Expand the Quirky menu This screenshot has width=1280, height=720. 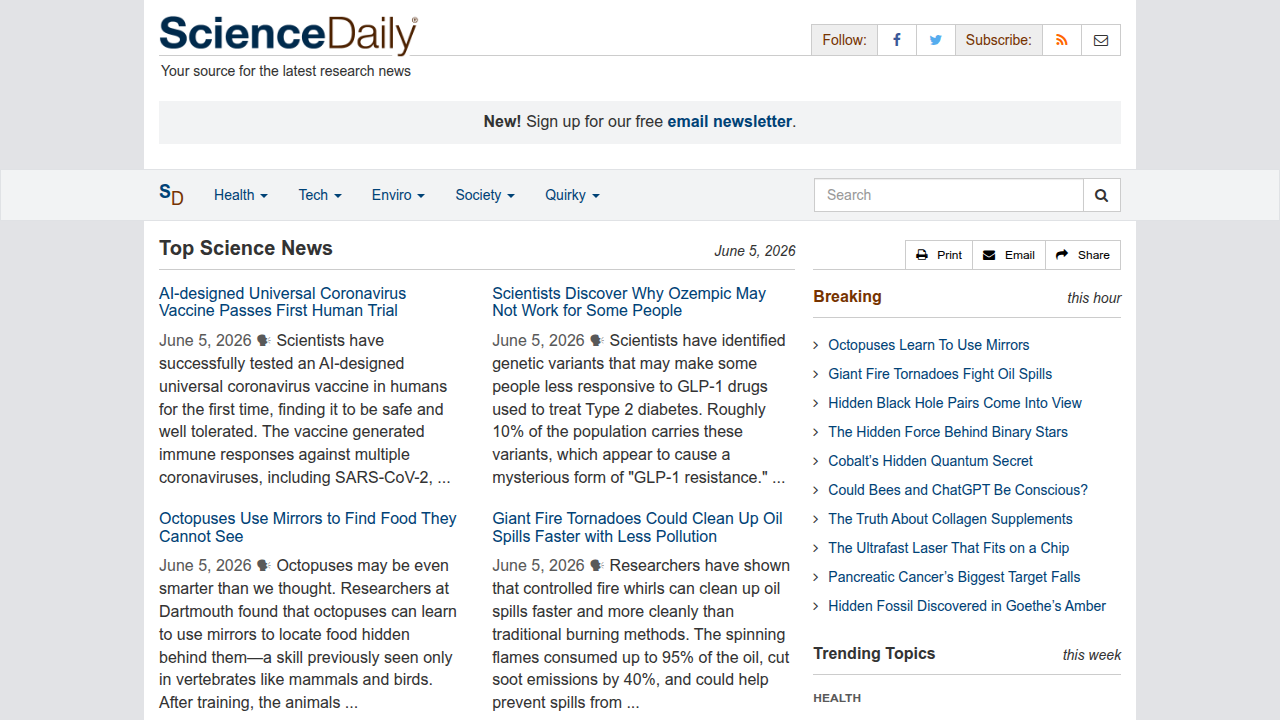(x=572, y=195)
